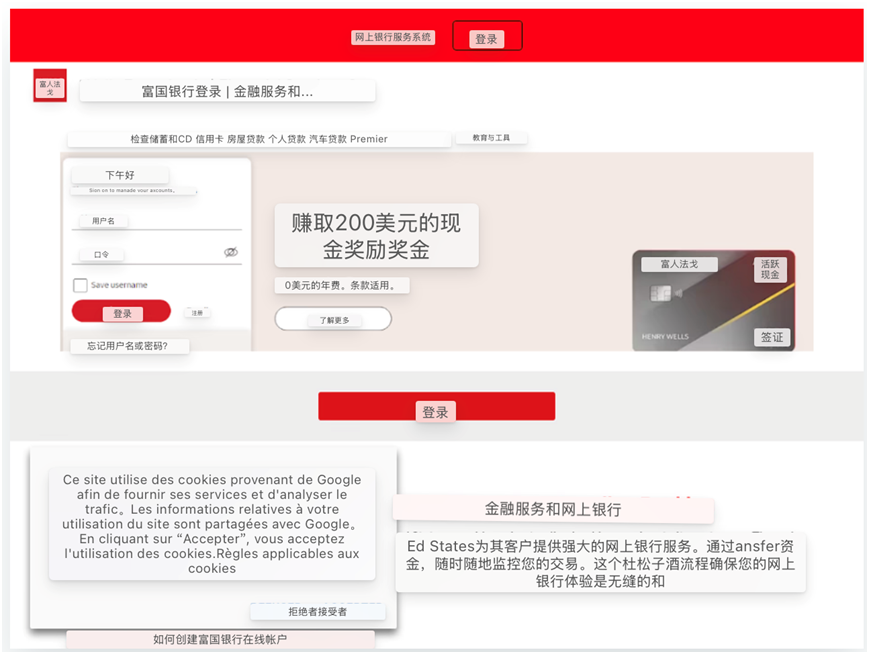The image size is (869, 654).
Task: Click the credit card image with HENRY WELLS
Action: [714, 300]
